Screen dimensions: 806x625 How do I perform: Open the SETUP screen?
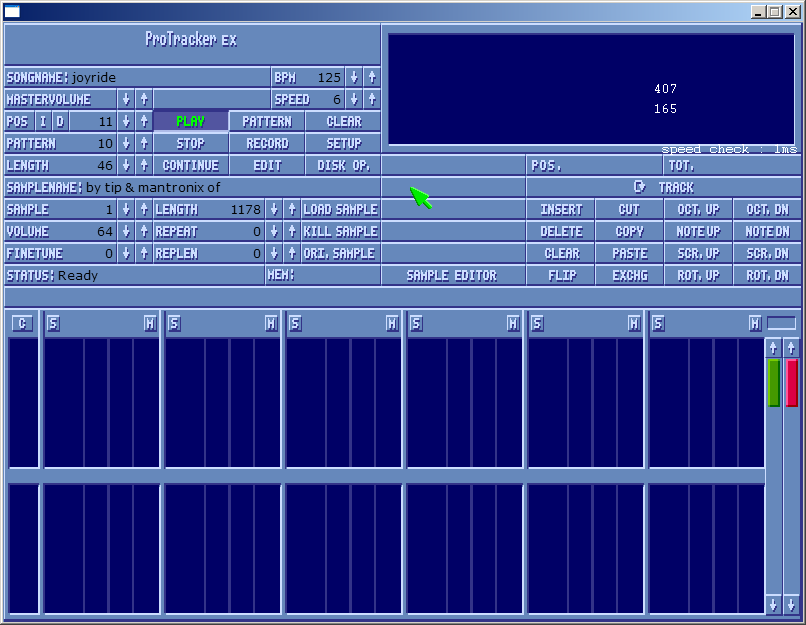point(343,143)
